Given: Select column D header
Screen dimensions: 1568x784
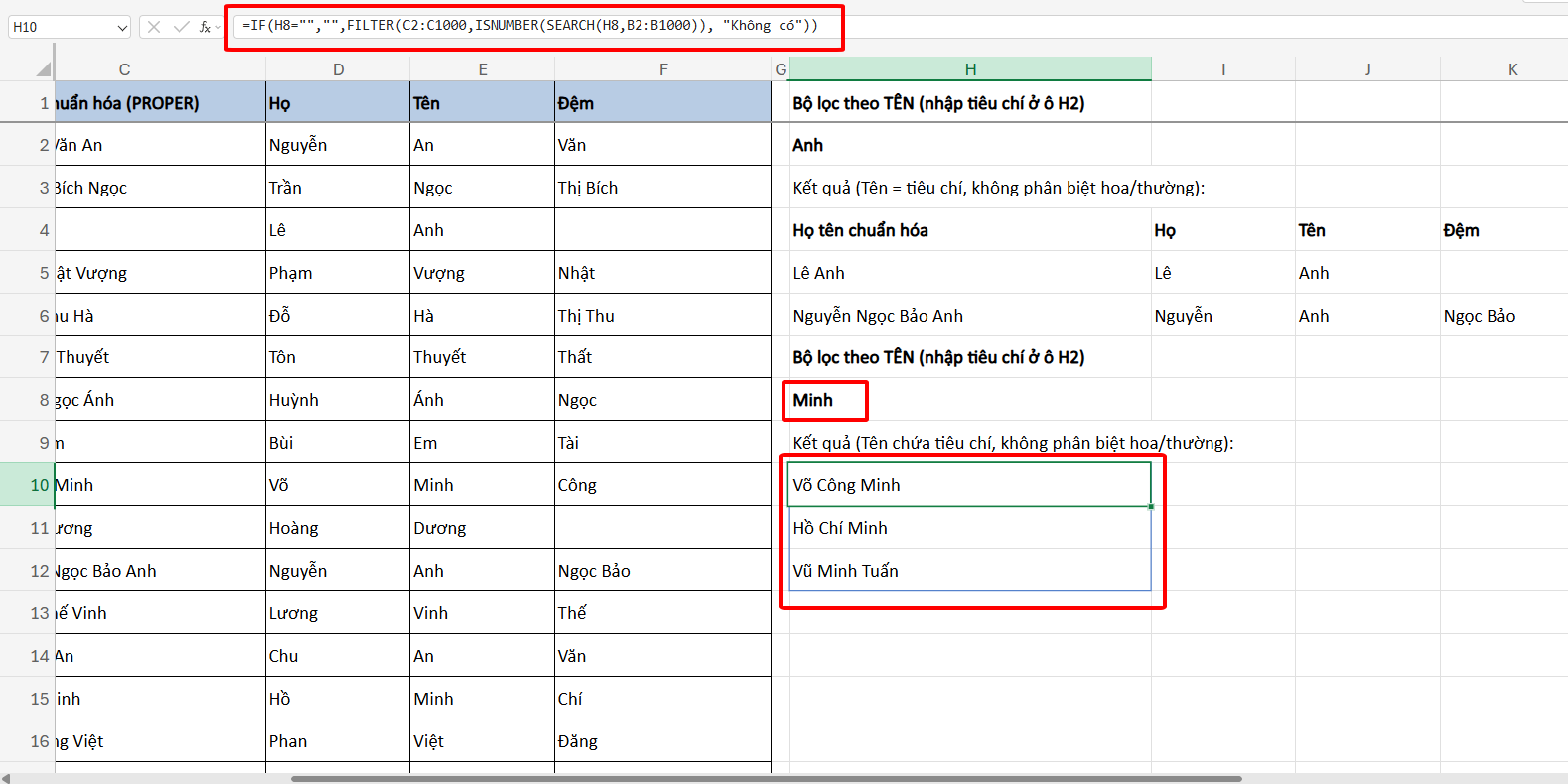Looking at the screenshot, I should tap(338, 69).
